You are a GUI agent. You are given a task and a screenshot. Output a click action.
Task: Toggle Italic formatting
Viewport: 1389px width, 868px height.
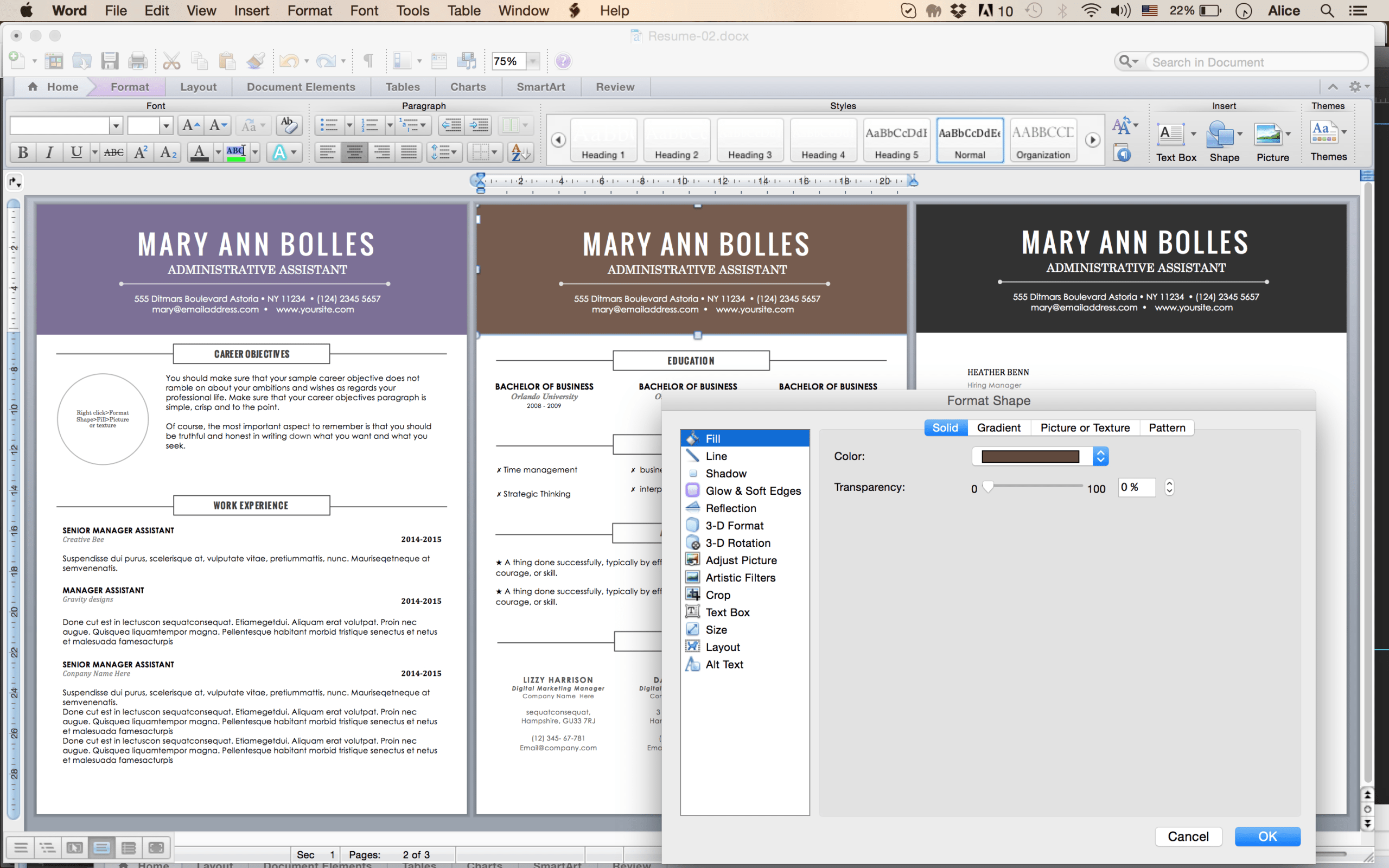pos(49,152)
